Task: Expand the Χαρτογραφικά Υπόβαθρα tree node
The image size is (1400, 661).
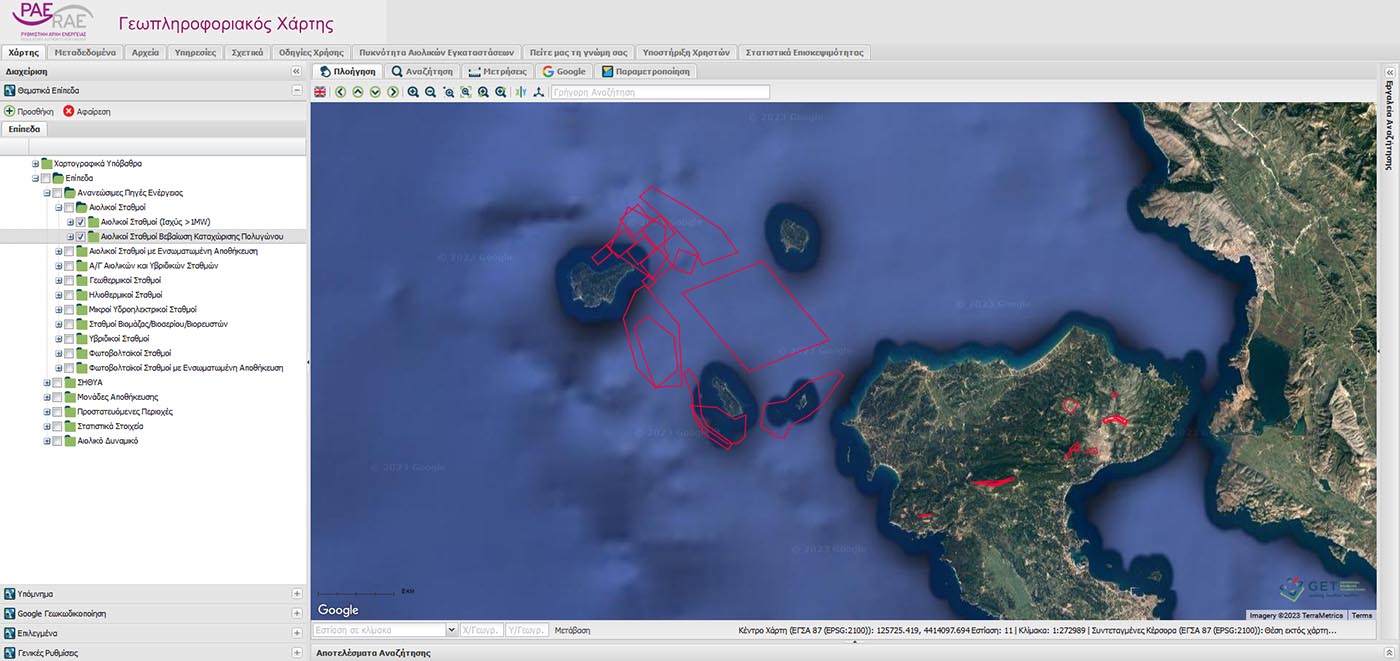Action: [36, 164]
